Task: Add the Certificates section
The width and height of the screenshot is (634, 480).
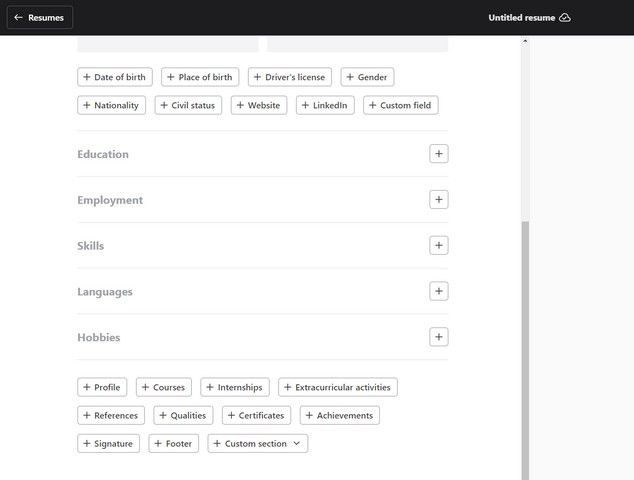Action: [257, 415]
